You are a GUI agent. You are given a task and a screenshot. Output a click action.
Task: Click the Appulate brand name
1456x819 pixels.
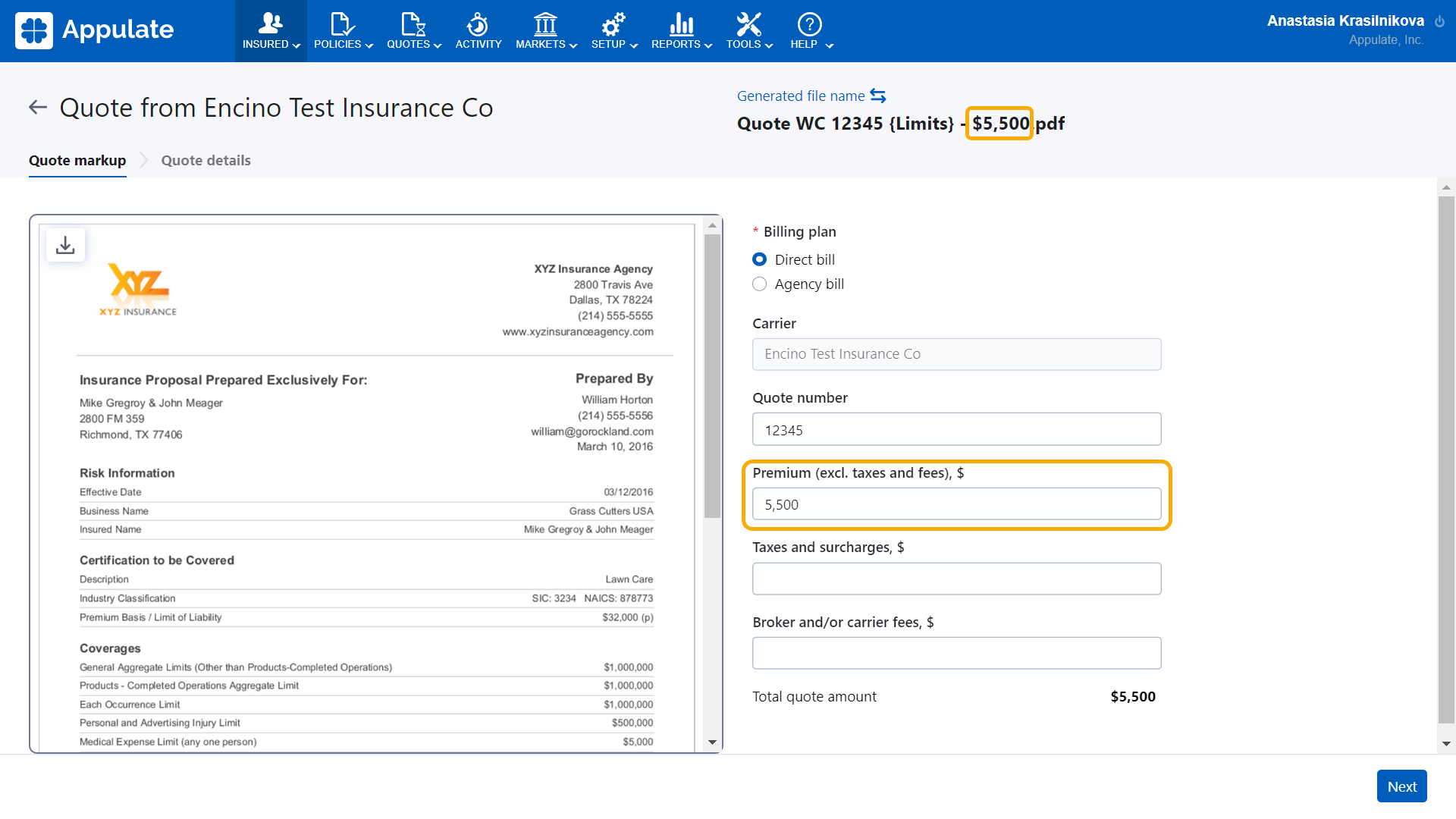click(118, 30)
